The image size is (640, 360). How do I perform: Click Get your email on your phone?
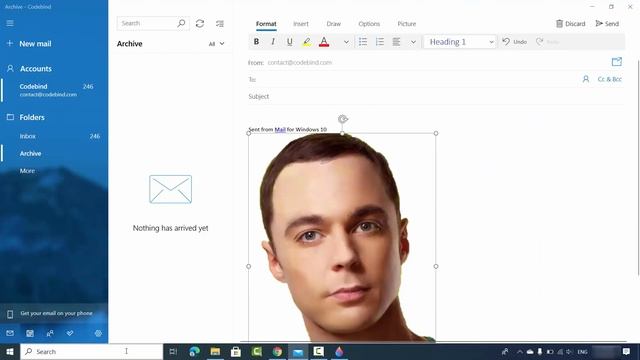point(54,313)
